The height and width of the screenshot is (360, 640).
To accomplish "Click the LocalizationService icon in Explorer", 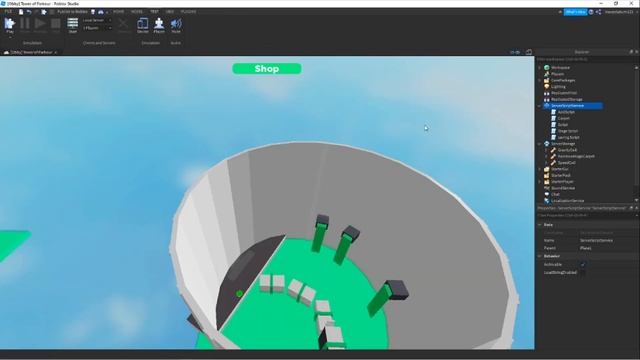I will 547,201.
